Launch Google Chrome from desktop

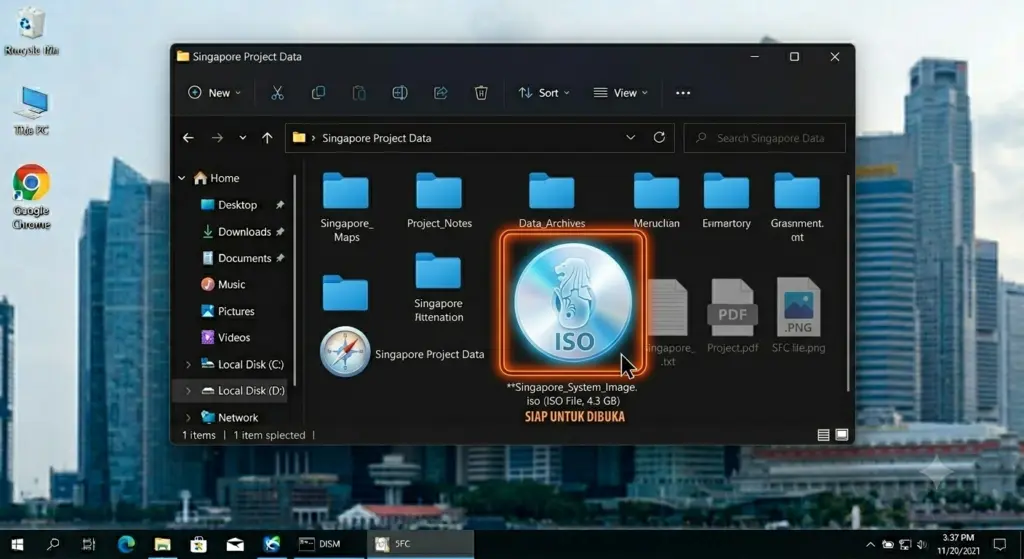pyautogui.click(x=31, y=197)
